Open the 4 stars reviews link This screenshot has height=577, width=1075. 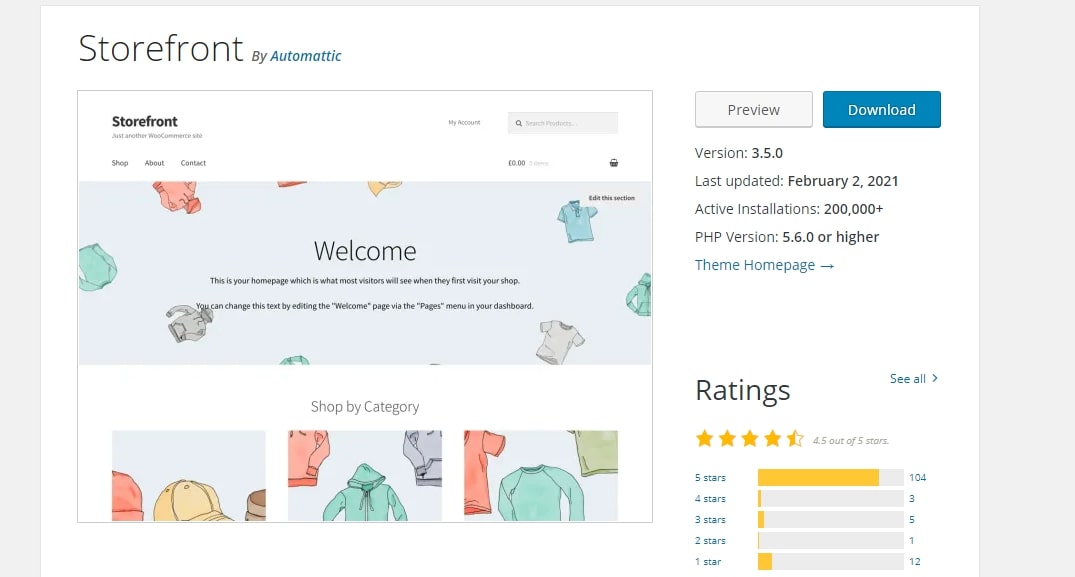[710, 499]
